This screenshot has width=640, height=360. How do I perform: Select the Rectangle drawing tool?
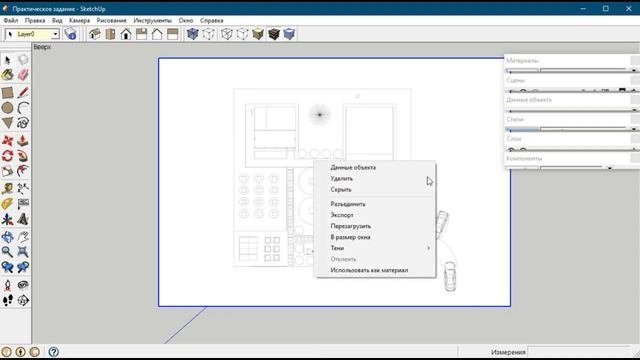pyautogui.click(x=7, y=93)
